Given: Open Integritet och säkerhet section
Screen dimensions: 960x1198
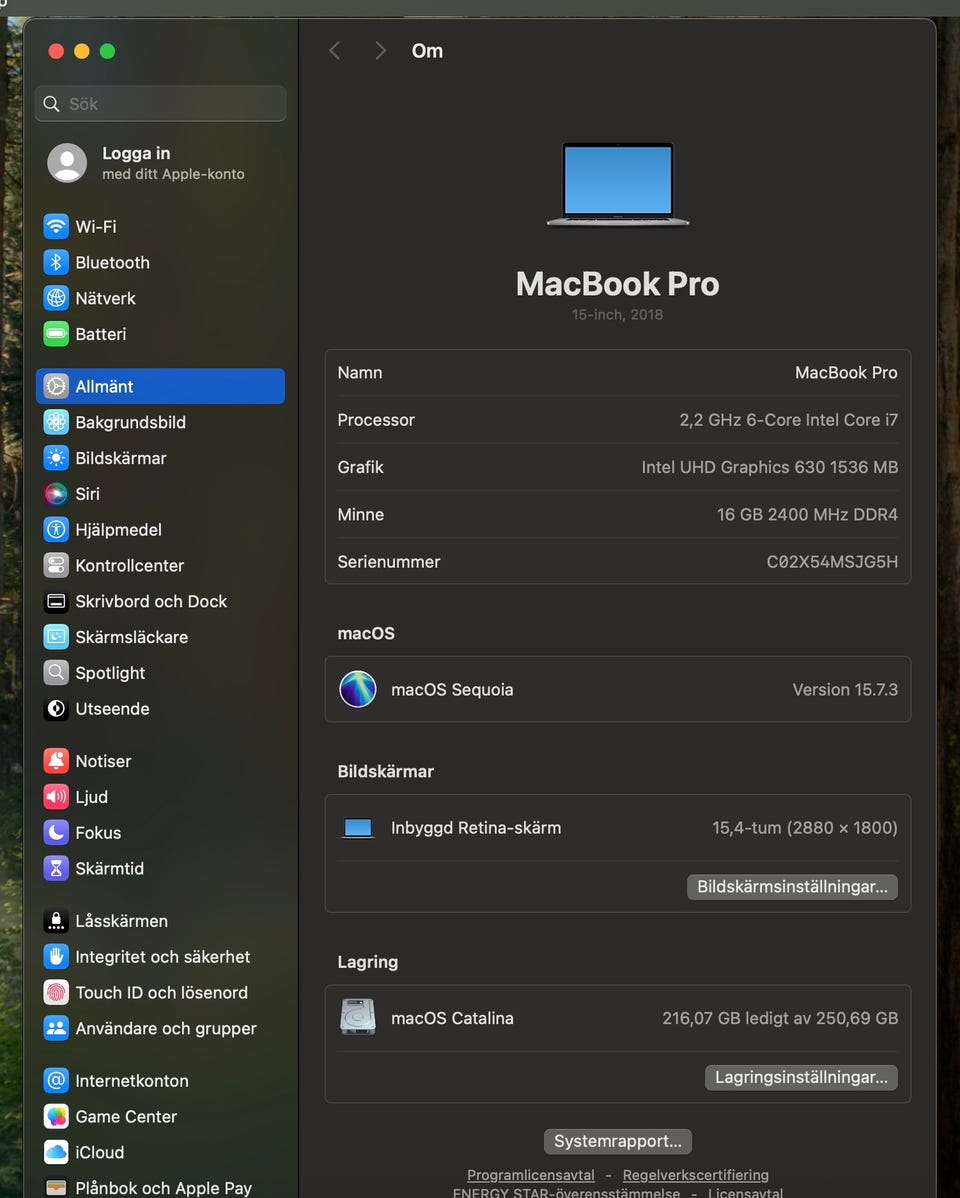Looking at the screenshot, I should click(162, 957).
